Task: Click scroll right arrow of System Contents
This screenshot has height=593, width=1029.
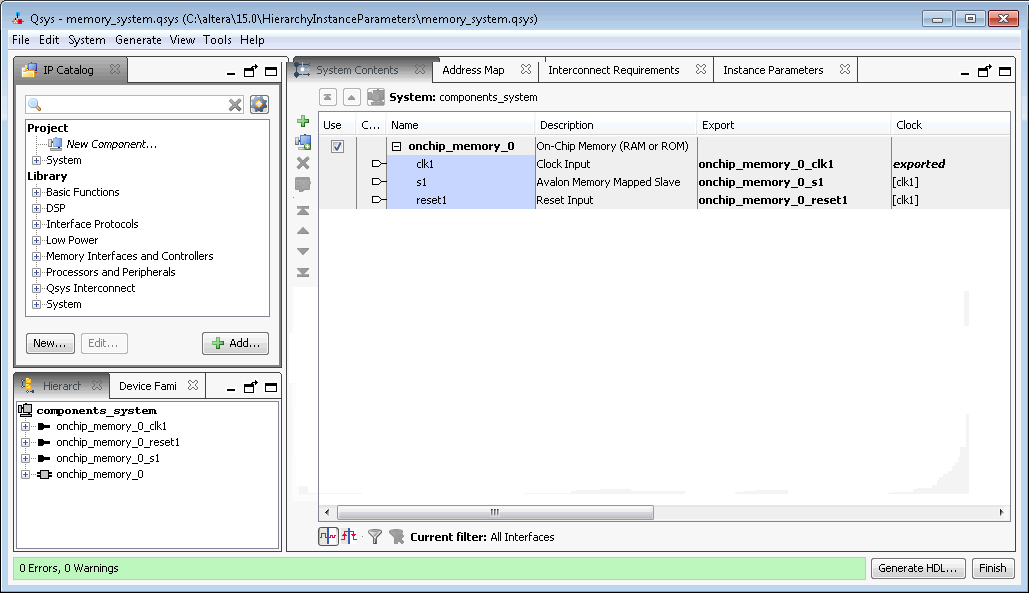Action: point(1001,512)
